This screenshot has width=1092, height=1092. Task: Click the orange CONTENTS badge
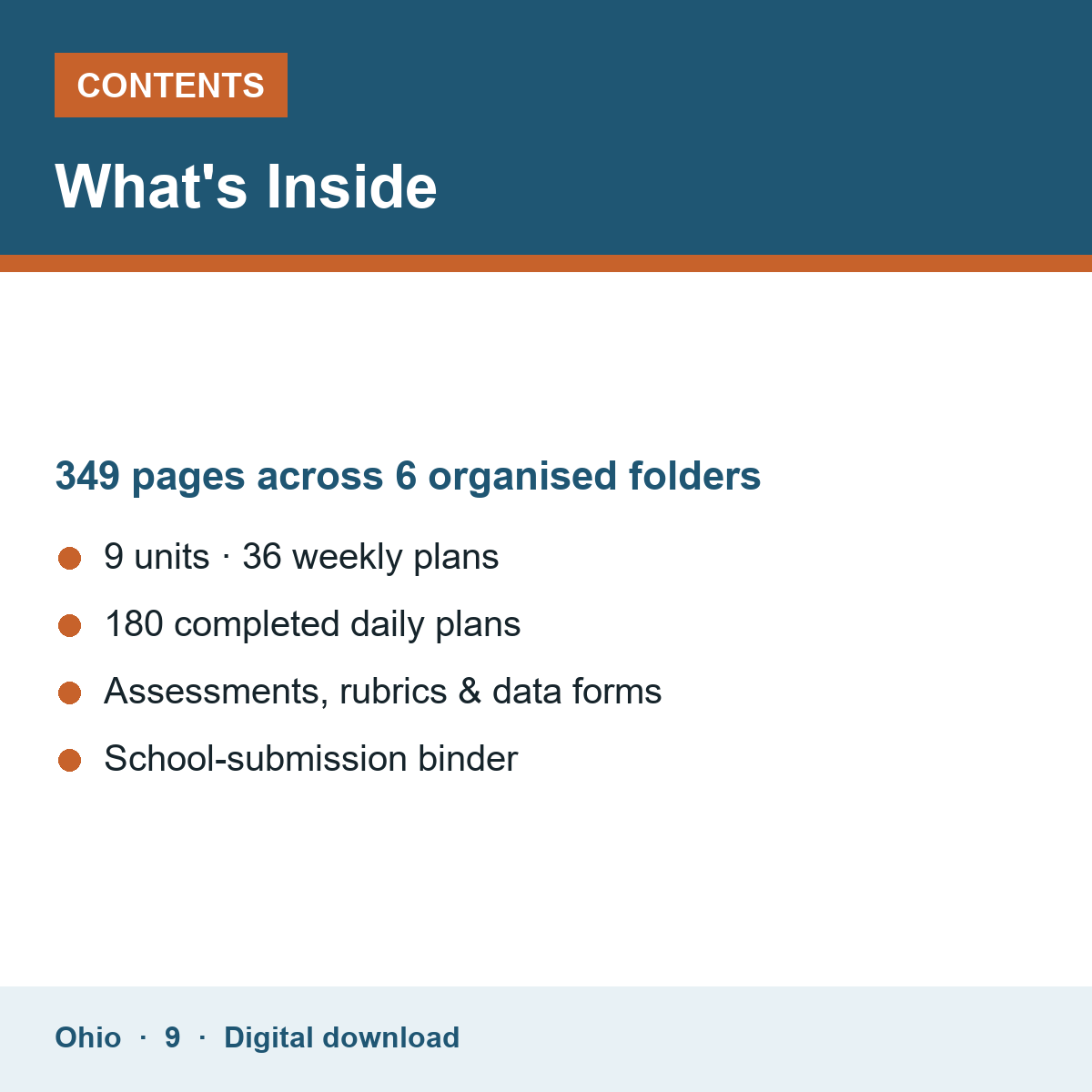[x=171, y=85]
